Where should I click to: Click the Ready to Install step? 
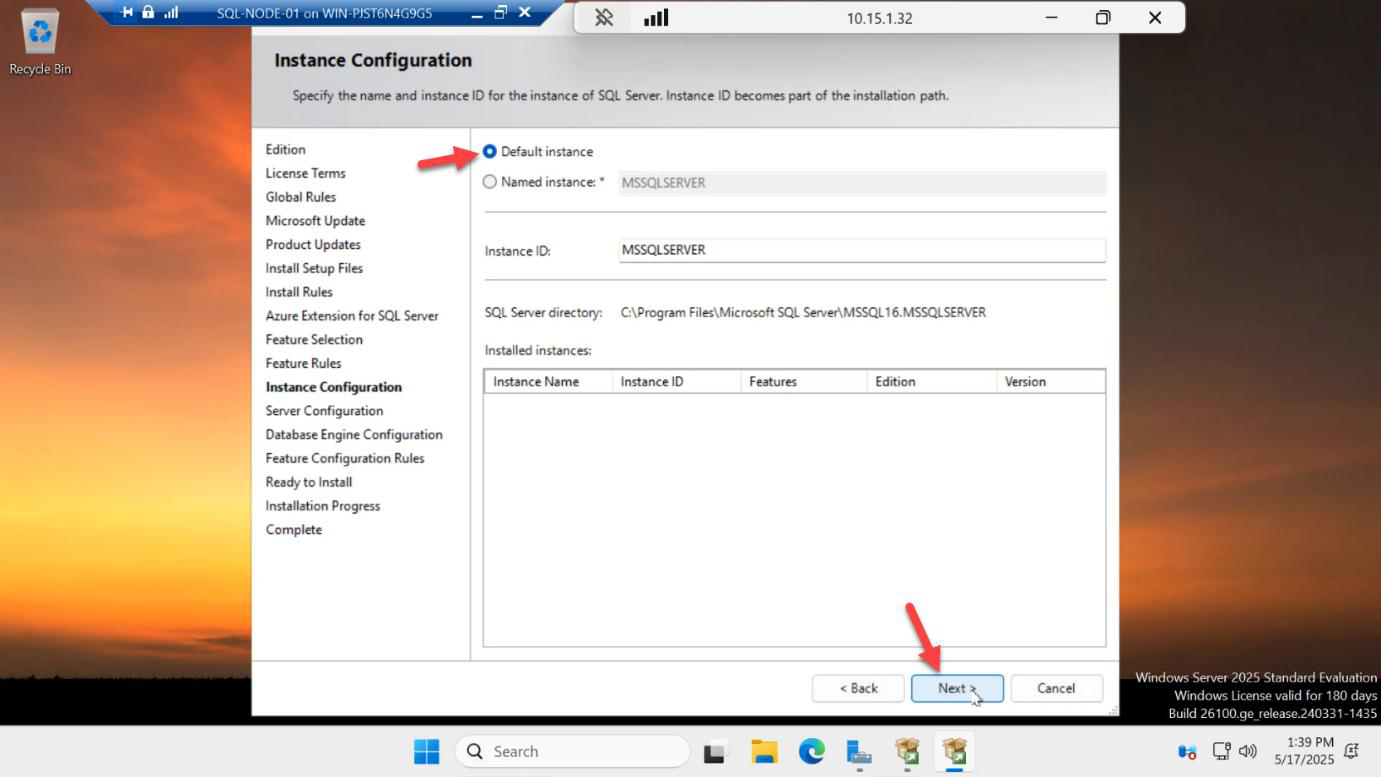coord(309,482)
